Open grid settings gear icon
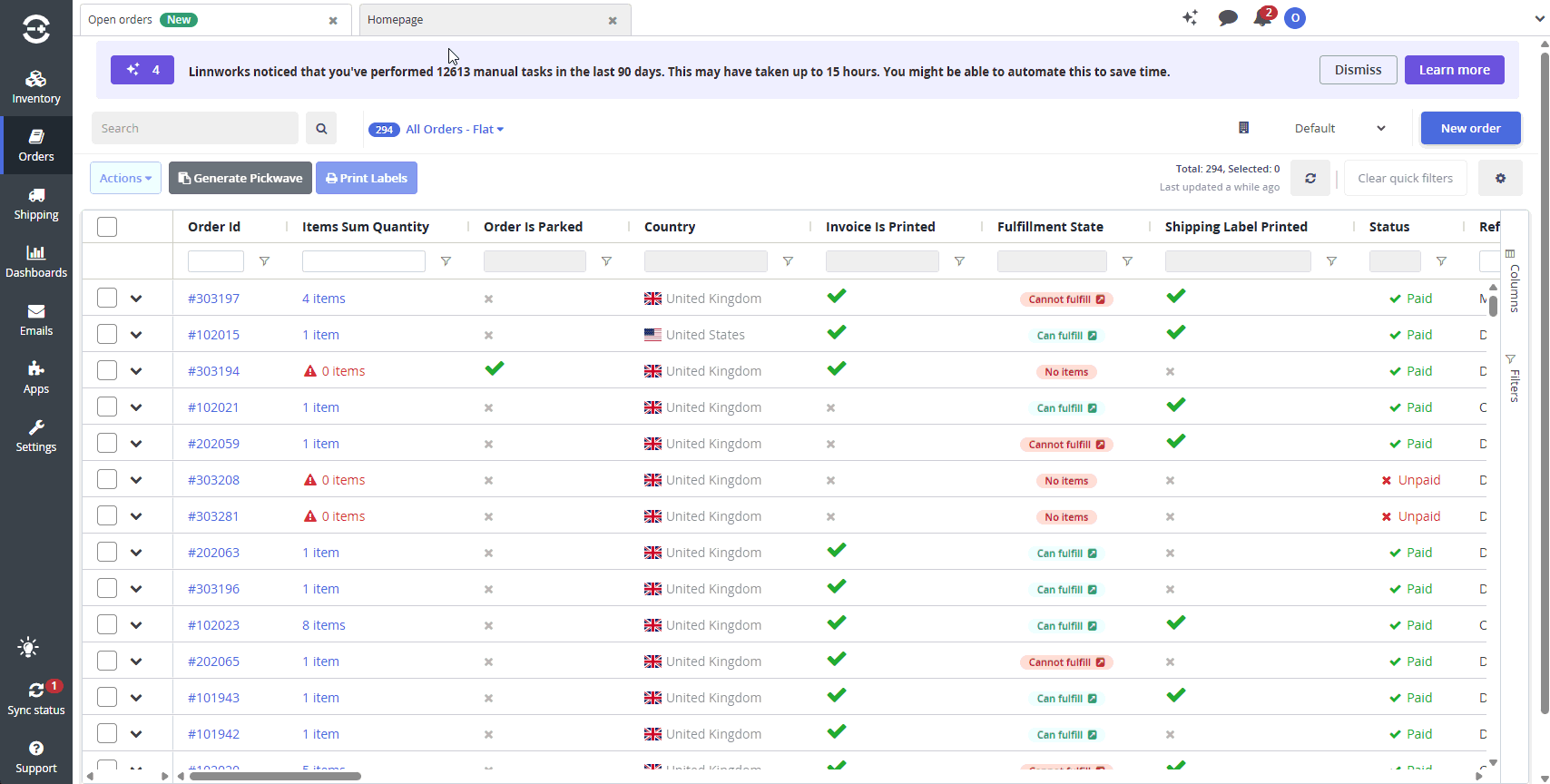The image size is (1550, 784). [1500, 178]
